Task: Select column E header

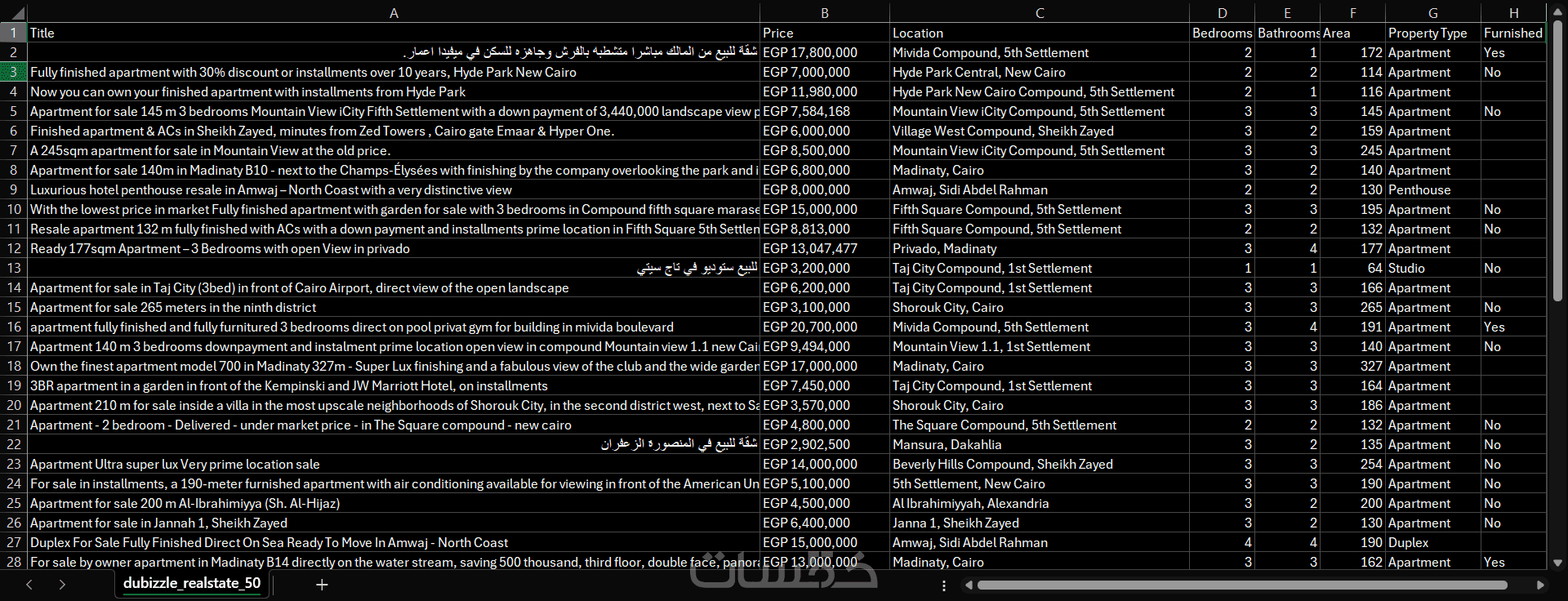Action: coord(1287,12)
